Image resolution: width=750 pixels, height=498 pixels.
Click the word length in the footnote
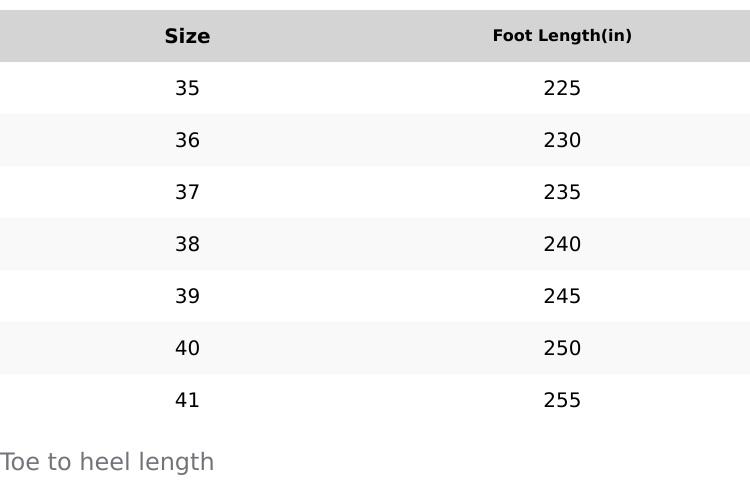point(176,463)
